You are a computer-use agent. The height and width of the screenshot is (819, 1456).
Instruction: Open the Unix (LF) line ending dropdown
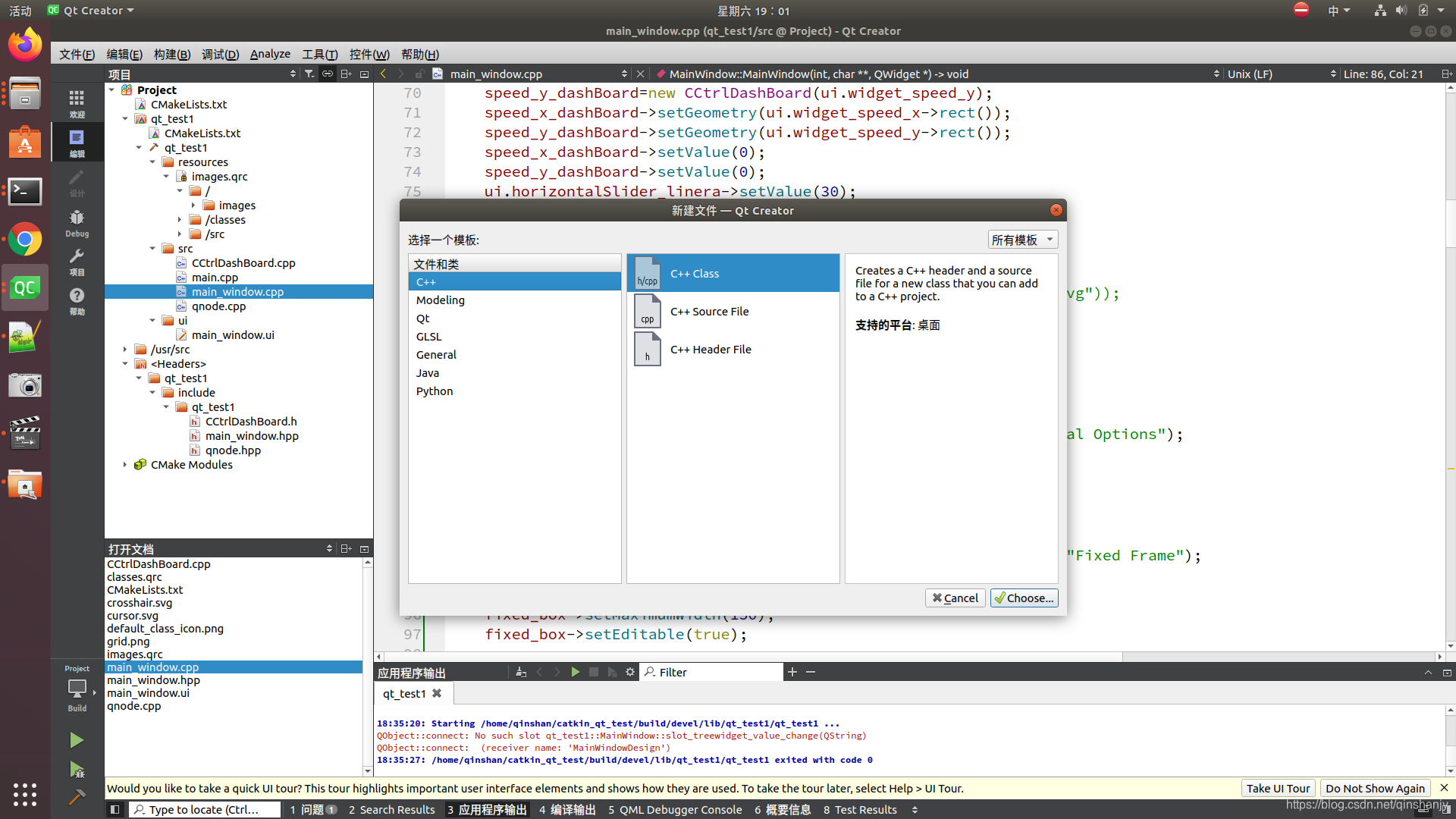click(x=1282, y=74)
